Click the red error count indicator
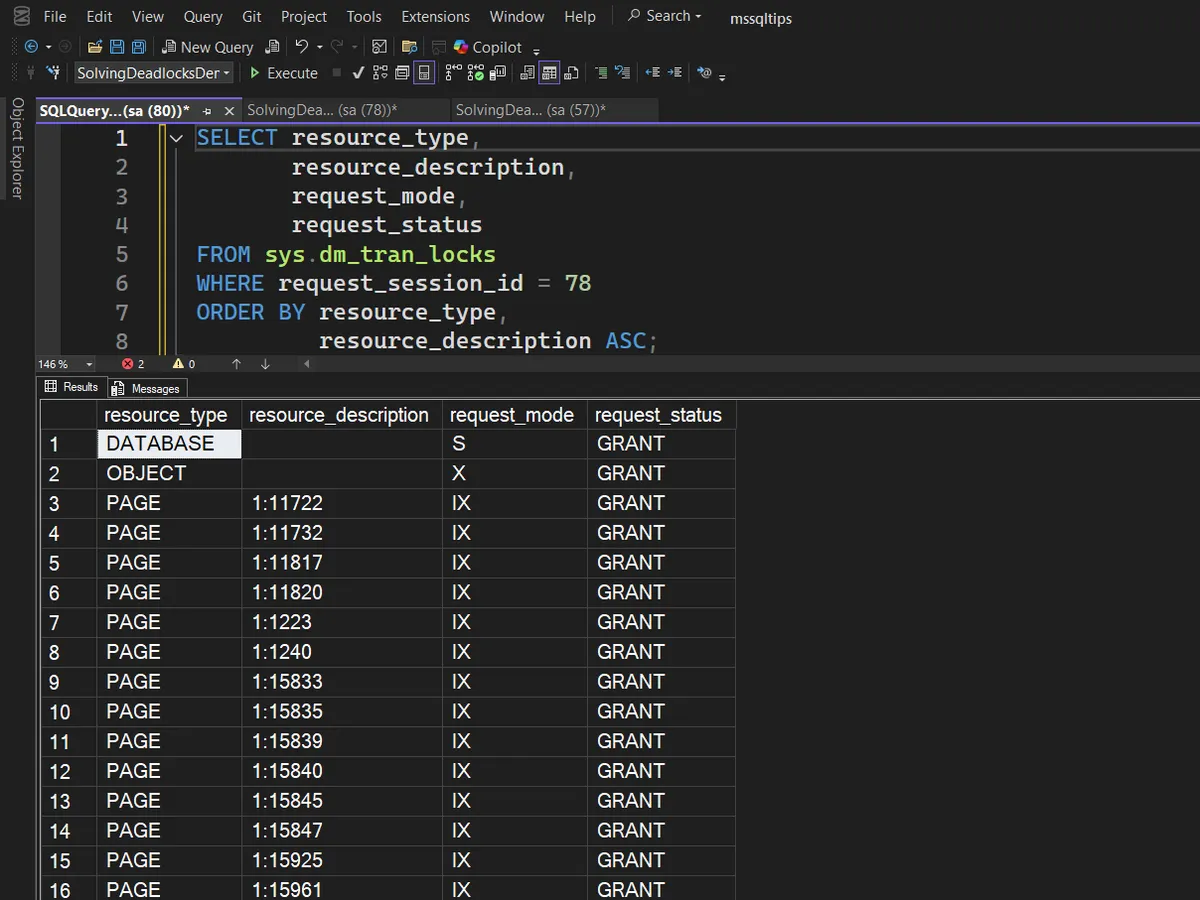 click(133, 364)
